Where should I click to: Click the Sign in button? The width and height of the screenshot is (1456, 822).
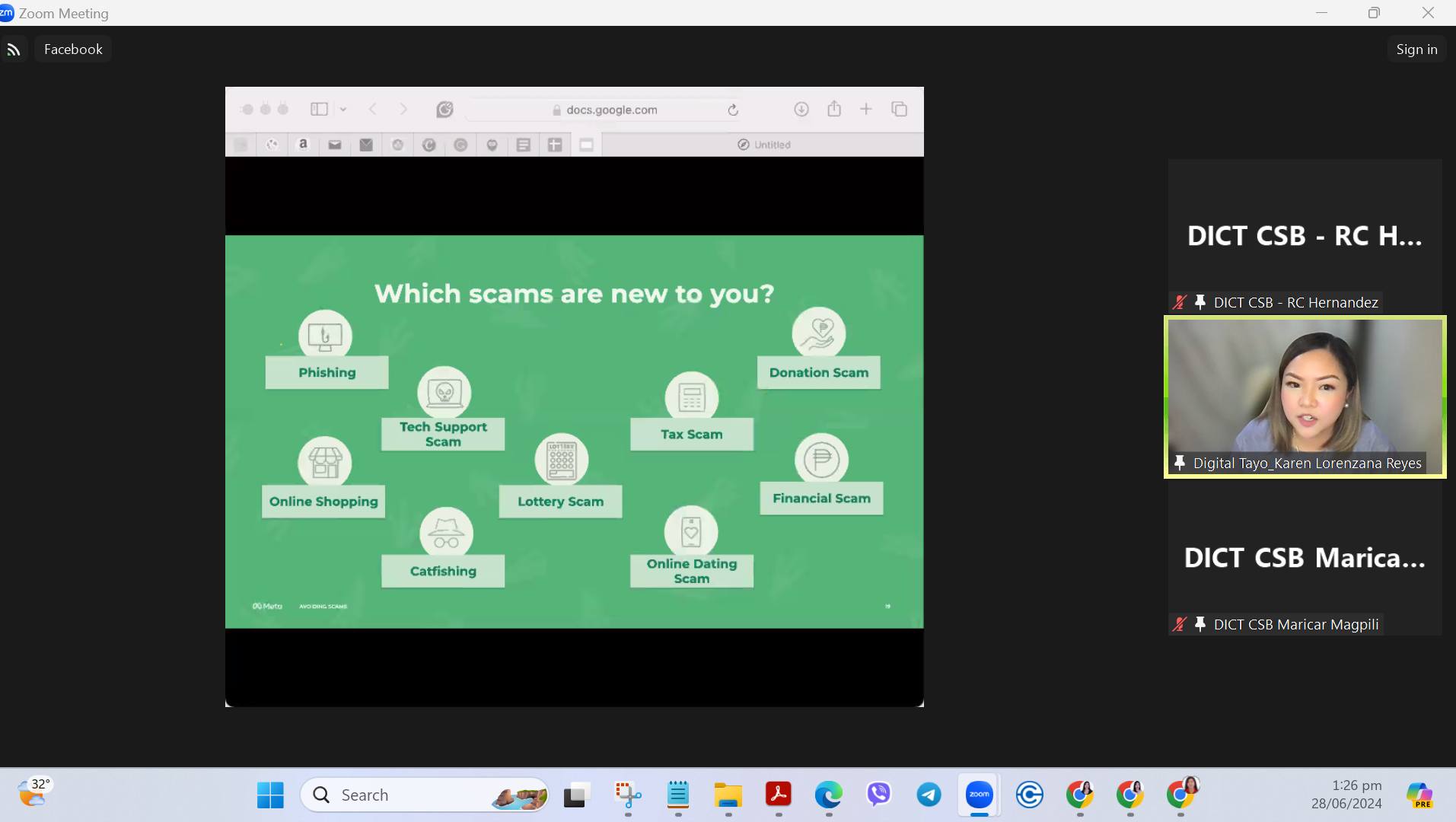click(x=1416, y=49)
